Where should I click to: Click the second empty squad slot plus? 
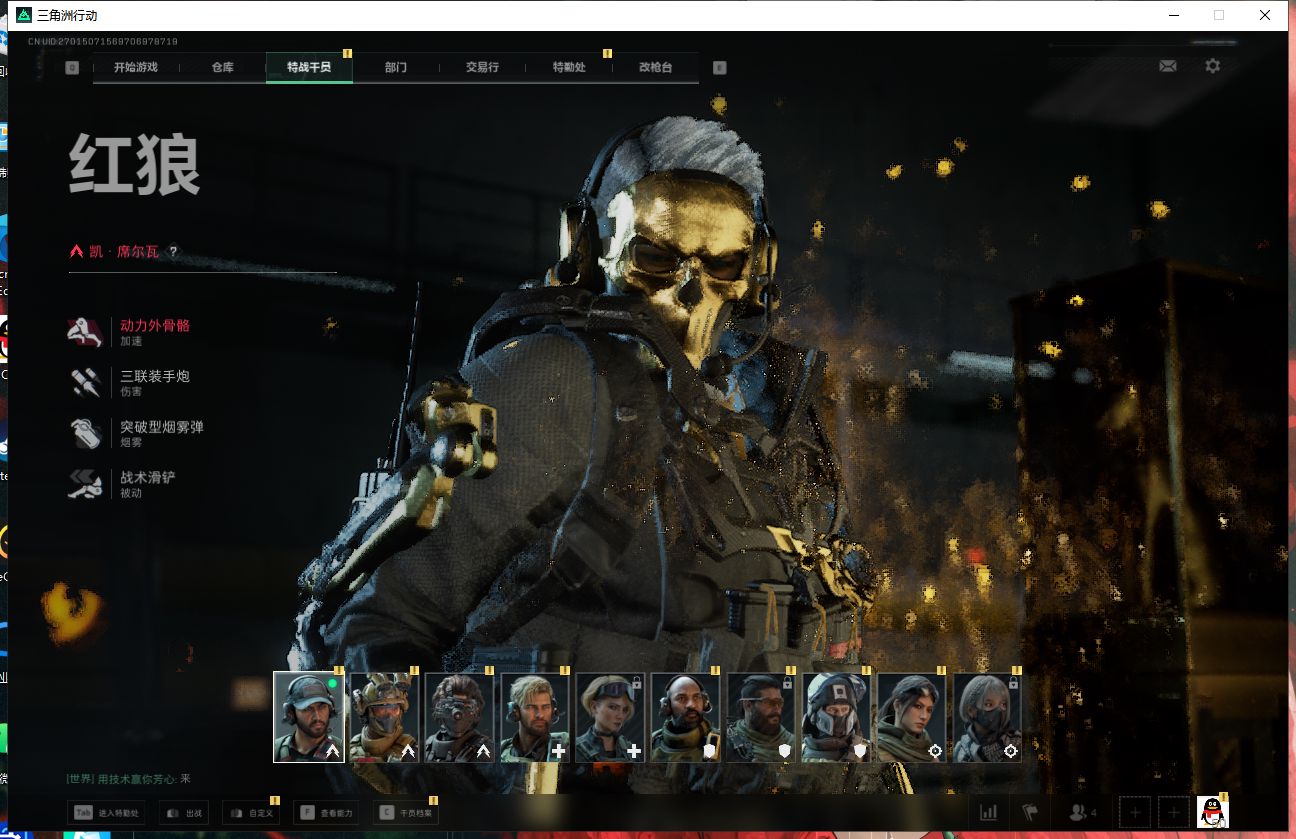pyautogui.click(x=1173, y=813)
